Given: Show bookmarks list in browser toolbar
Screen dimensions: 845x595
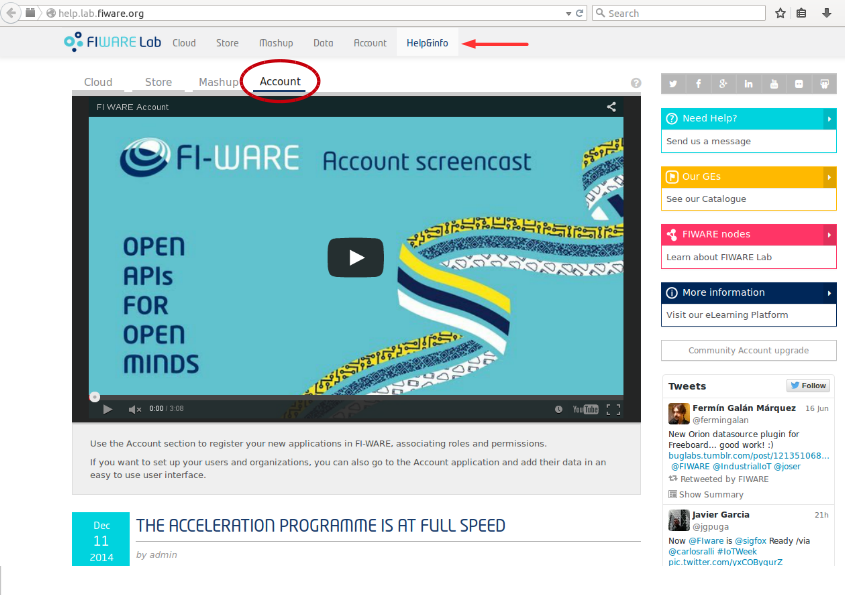Looking at the screenshot, I should click(801, 13).
